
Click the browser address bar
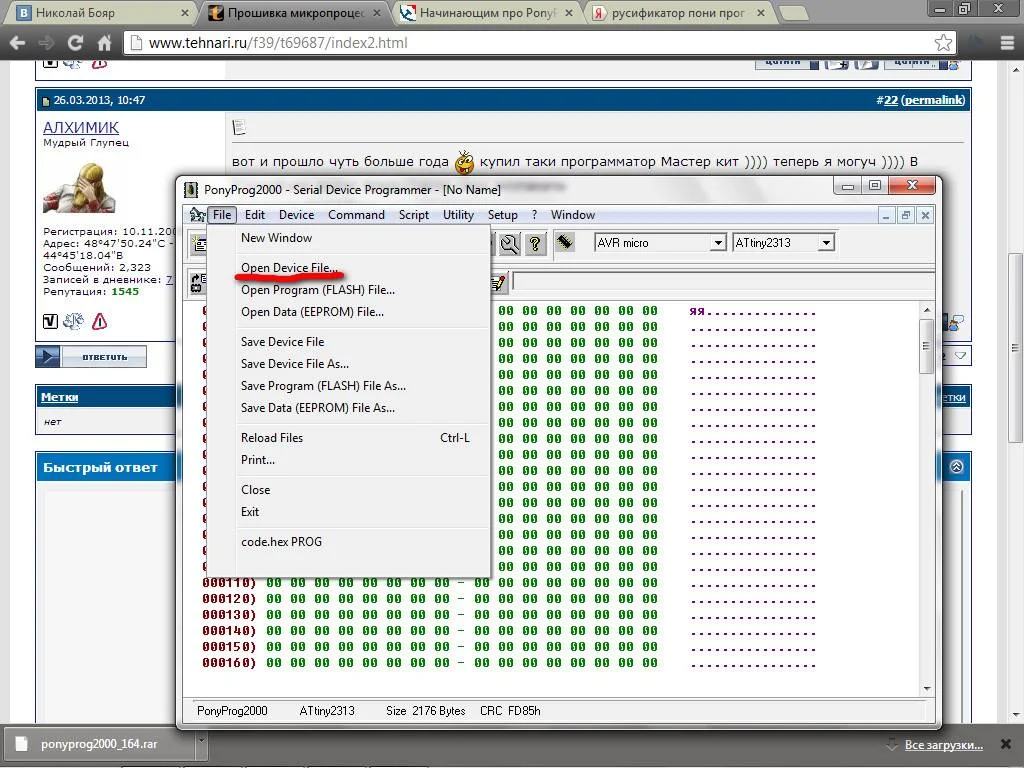[x=539, y=43]
